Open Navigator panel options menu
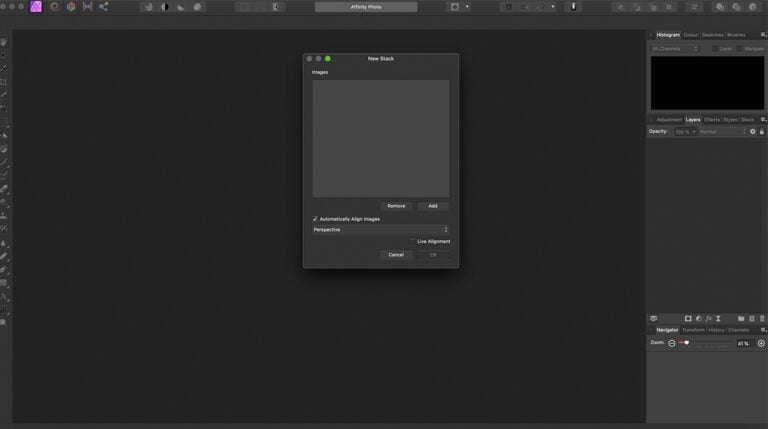This screenshot has height=429, width=768. click(763, 330)
